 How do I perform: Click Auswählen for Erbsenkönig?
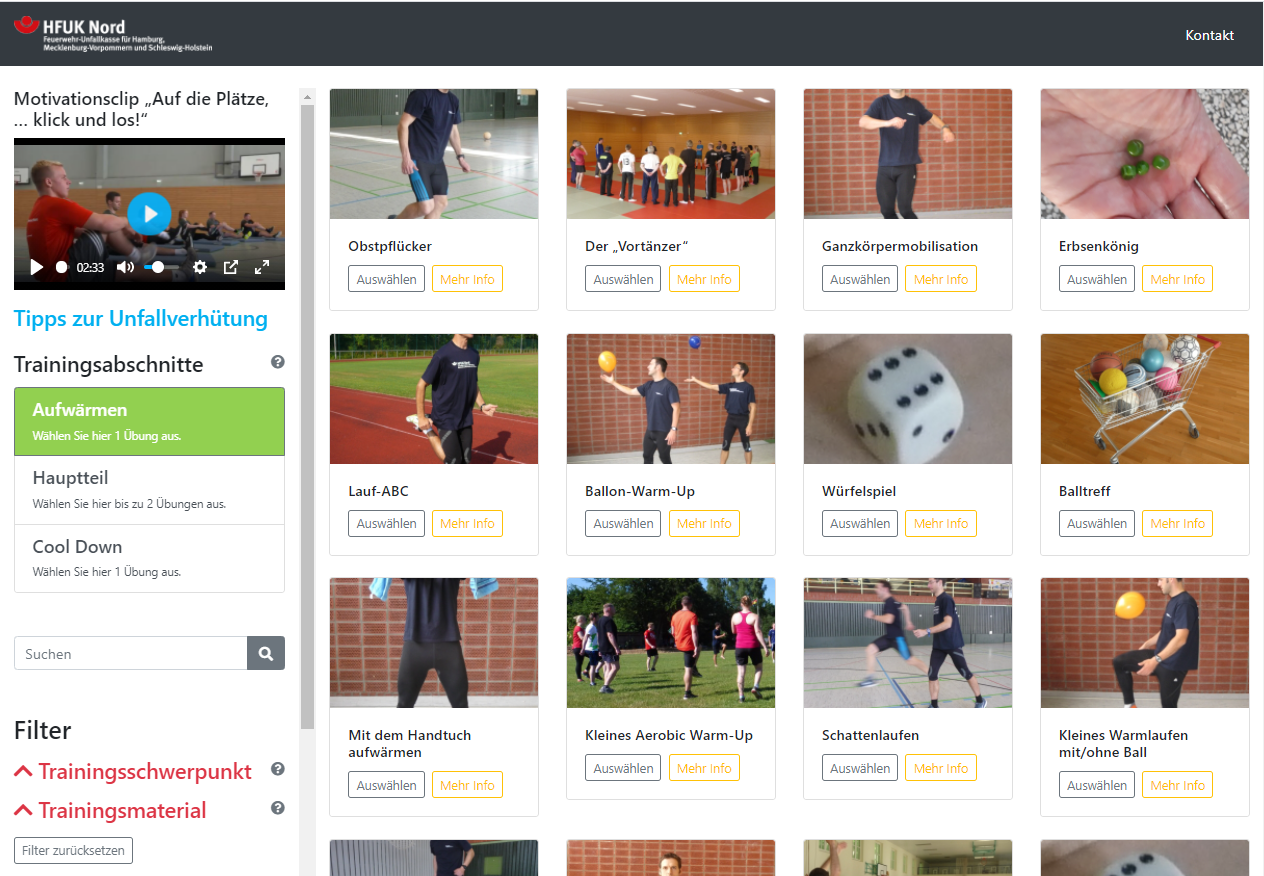(x=1097, y=279)
